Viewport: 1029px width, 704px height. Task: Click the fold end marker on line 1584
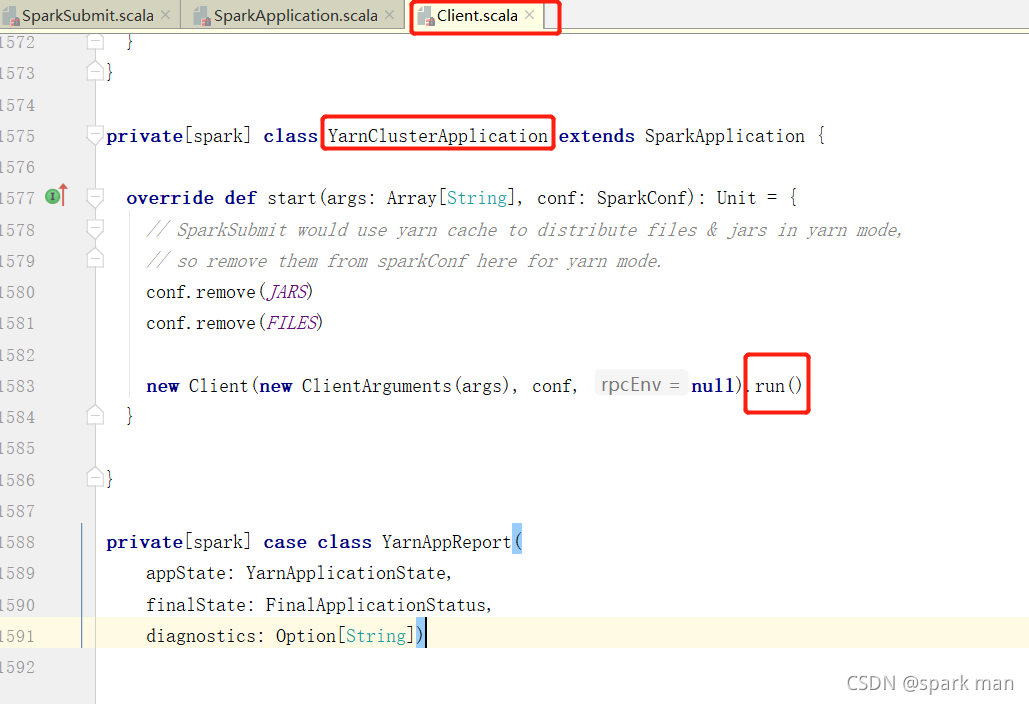(95, 415)
